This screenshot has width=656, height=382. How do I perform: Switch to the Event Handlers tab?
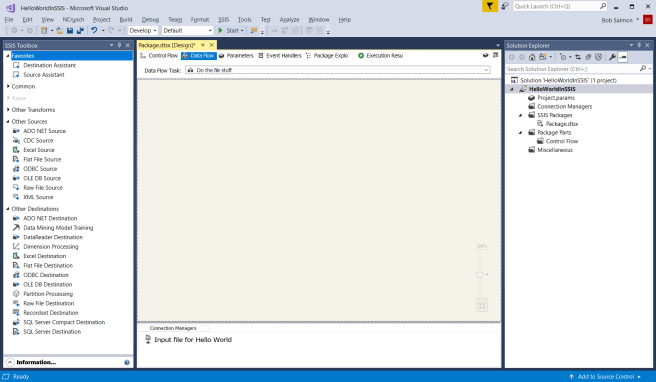pos(279,55)
